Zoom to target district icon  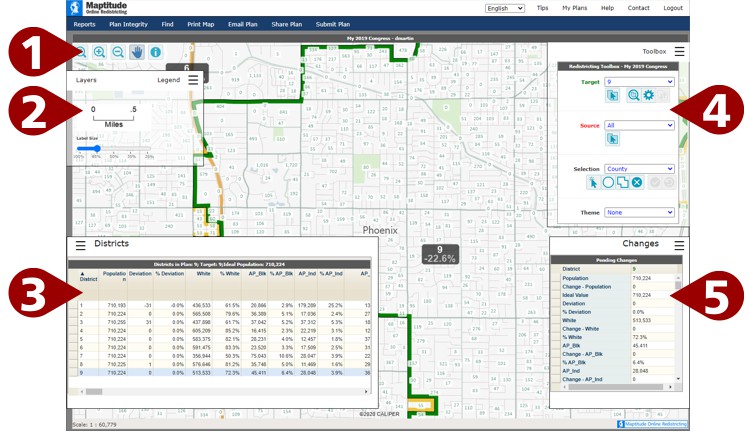(633, 95)
